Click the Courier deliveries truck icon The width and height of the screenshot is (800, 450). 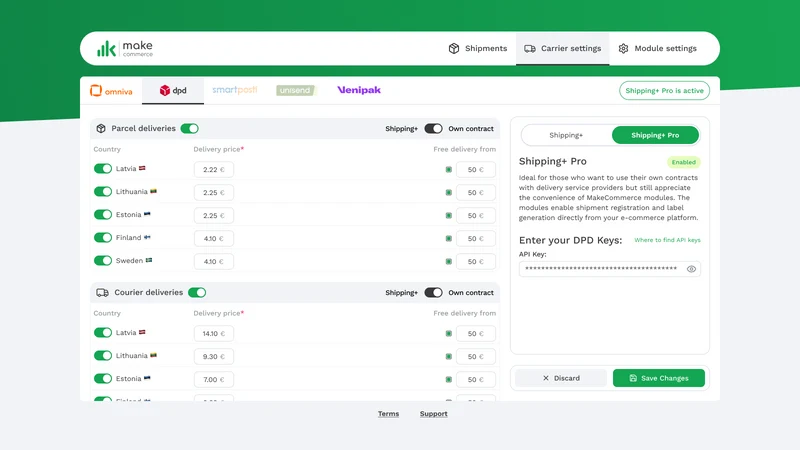click(x=102, y=292)
